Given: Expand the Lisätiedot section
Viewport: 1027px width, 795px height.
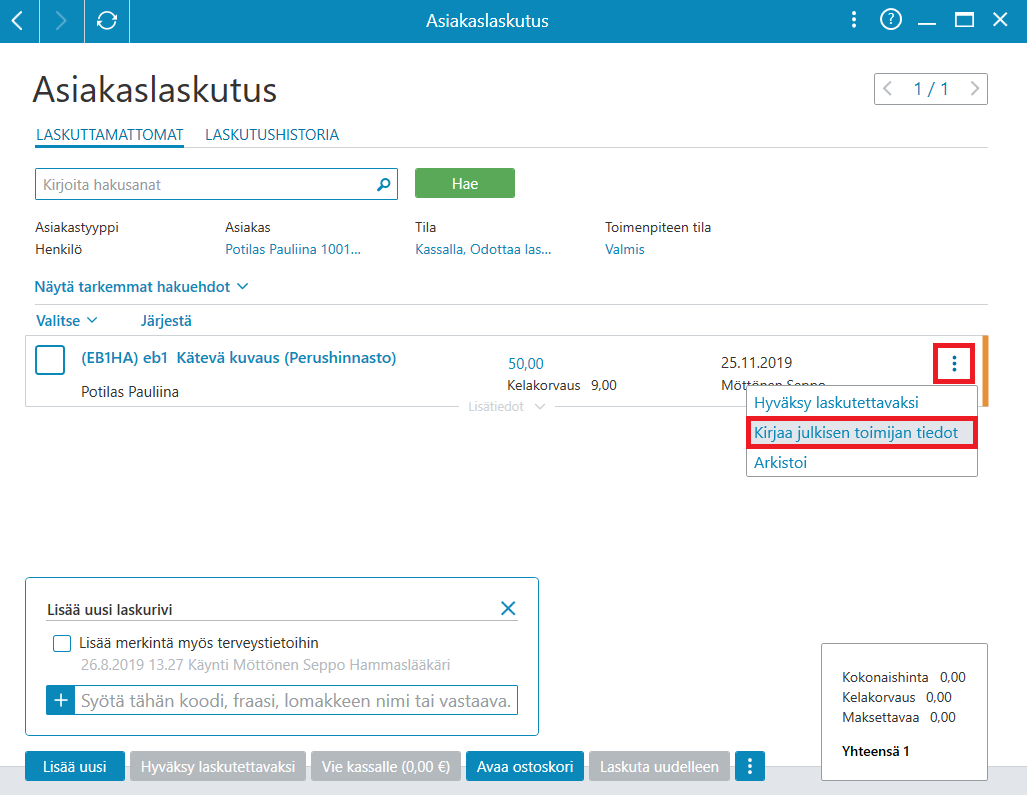Looking at the screenshot, I should coord(506,407).
